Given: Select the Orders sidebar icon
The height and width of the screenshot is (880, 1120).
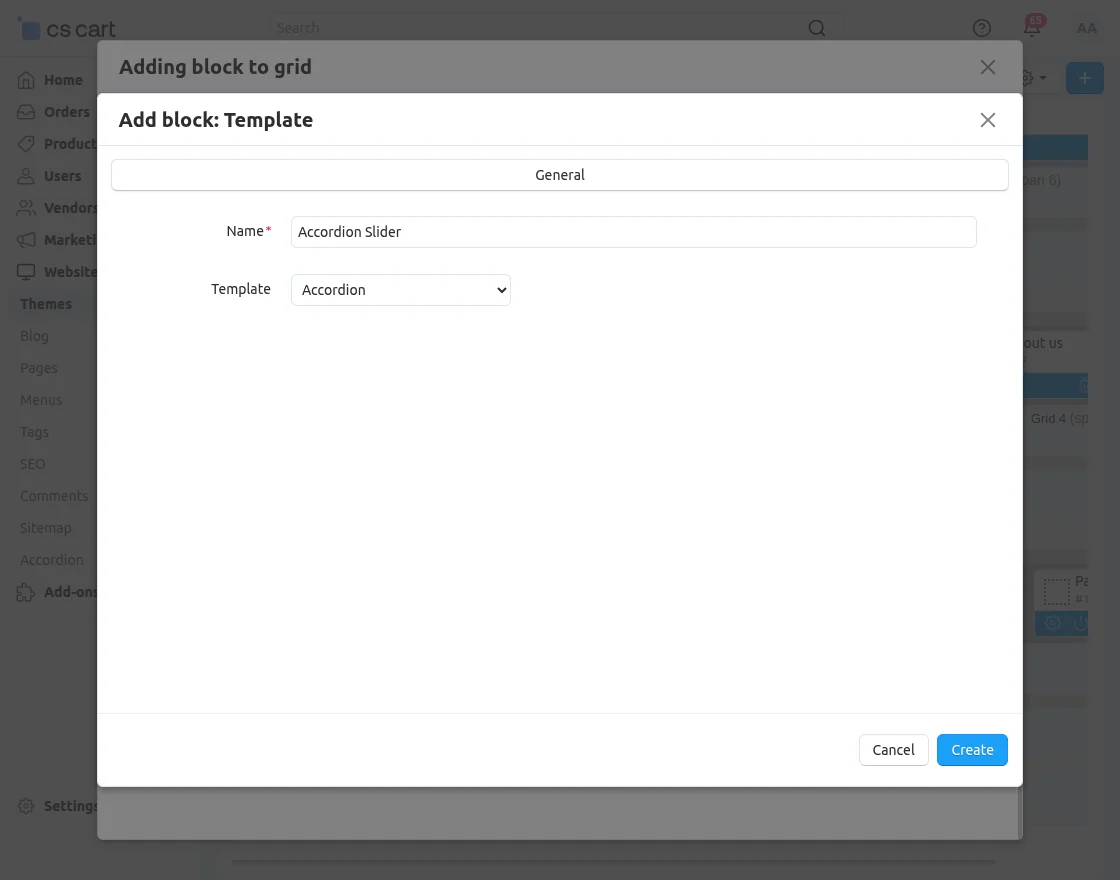Looking at the screenshot, I should (x=26, y=111).
